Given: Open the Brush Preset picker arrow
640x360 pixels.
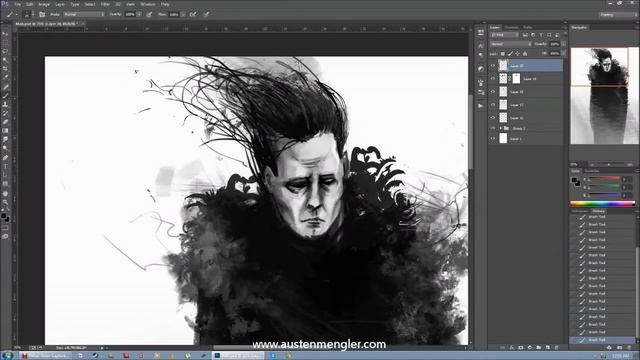Looking at the screenshot, I should pyautogui.click(x=33, y=14).
